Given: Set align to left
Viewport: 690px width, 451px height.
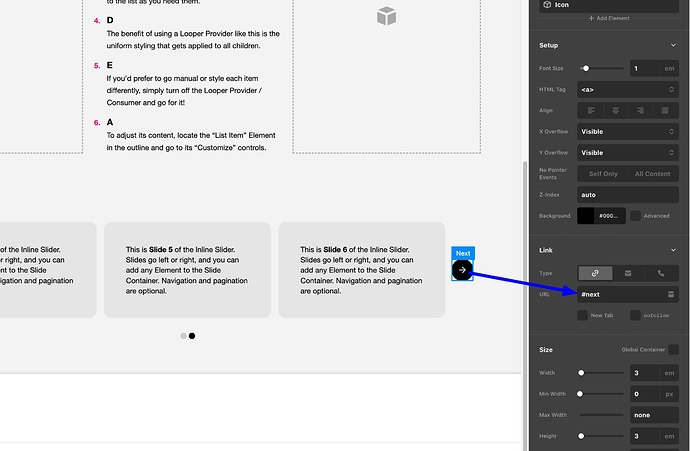Looking at the screenshot, I should point(592,110).
